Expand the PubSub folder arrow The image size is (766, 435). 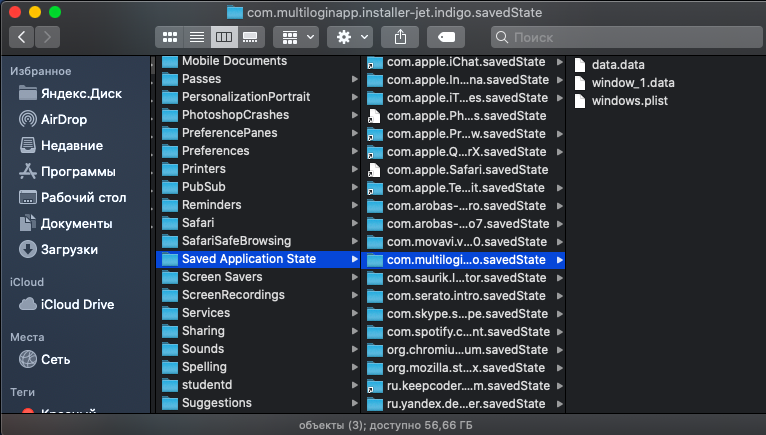(355, 187)
